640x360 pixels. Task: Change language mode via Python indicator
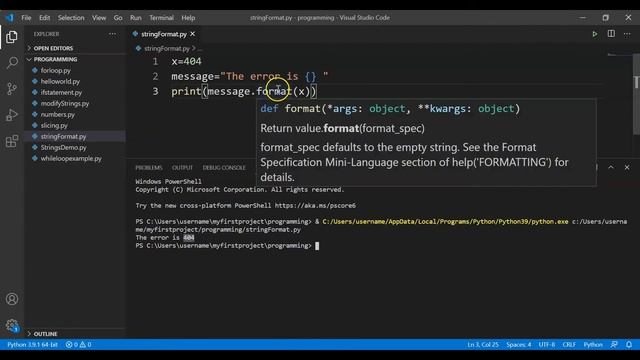[x=593, y=344]
